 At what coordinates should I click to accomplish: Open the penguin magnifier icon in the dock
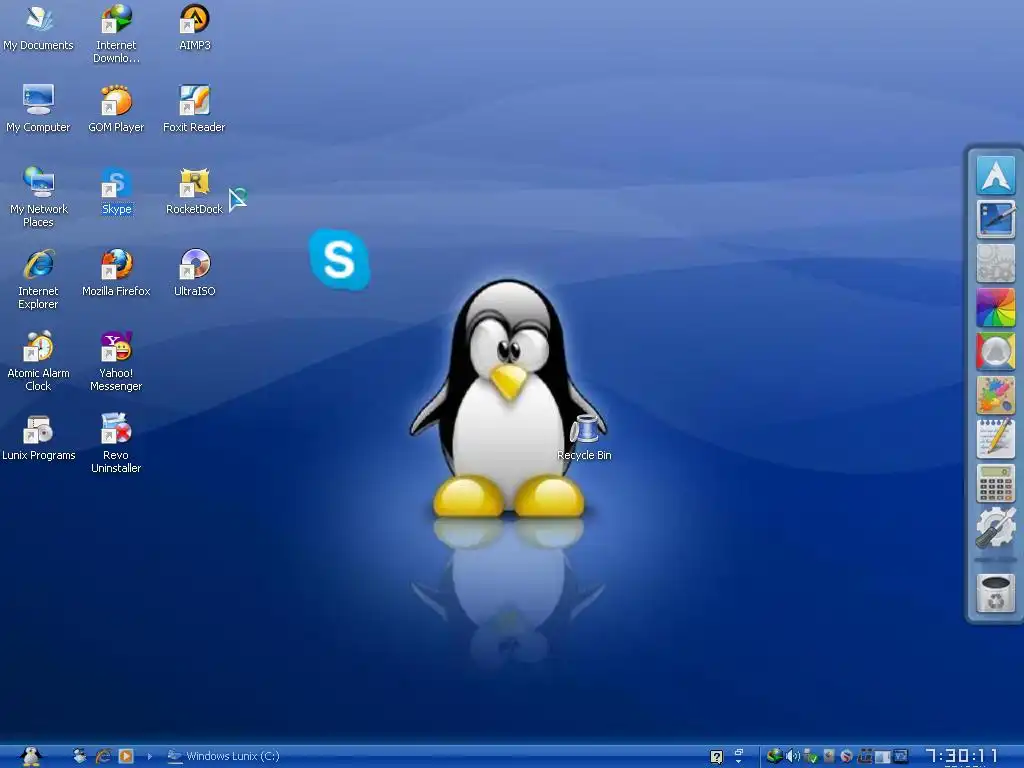click(x=995, y=351)
